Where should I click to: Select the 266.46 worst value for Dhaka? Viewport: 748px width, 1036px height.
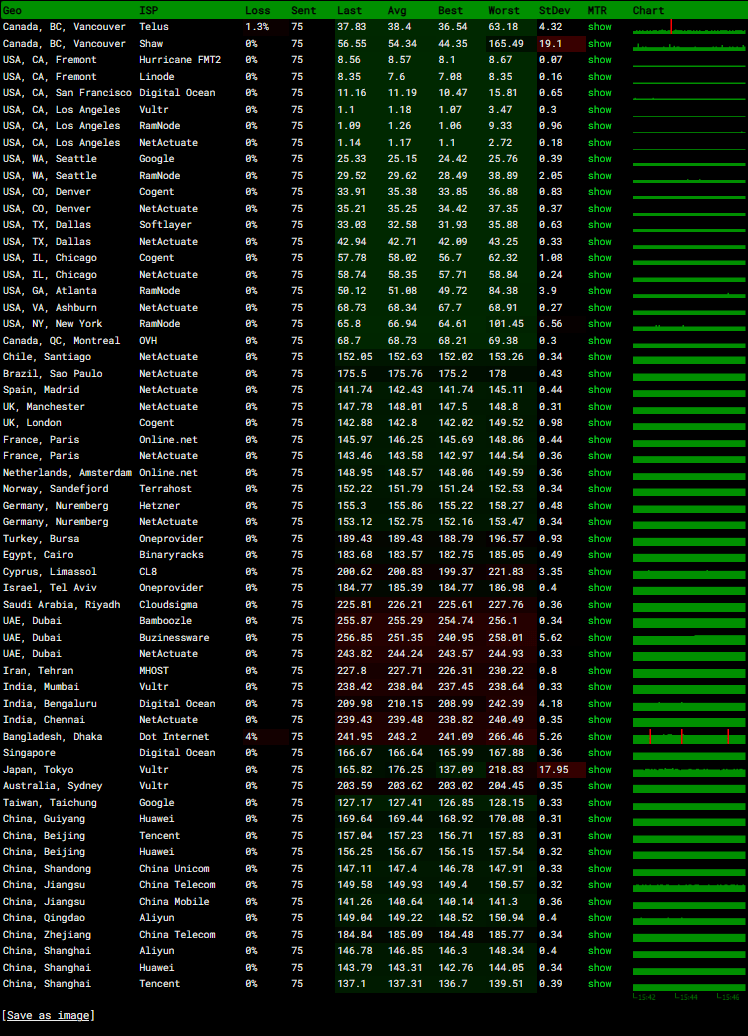506,737
